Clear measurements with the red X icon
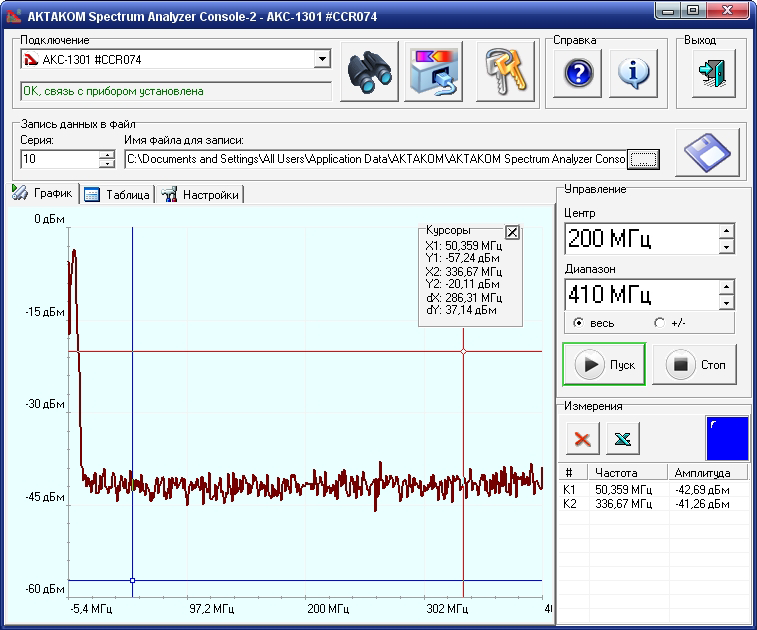Viewport: 757px width, 630px height. [583, 438]
